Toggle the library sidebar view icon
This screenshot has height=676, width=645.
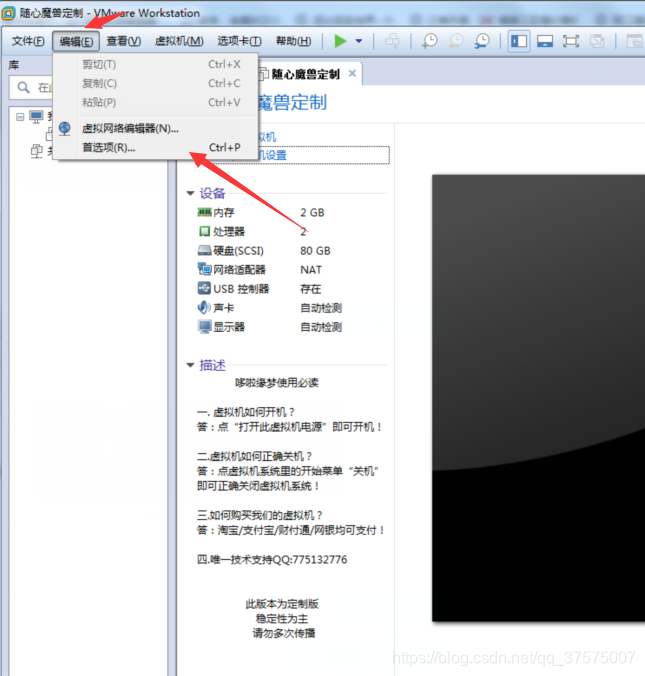pyautogui.click(x=519, y=41)
